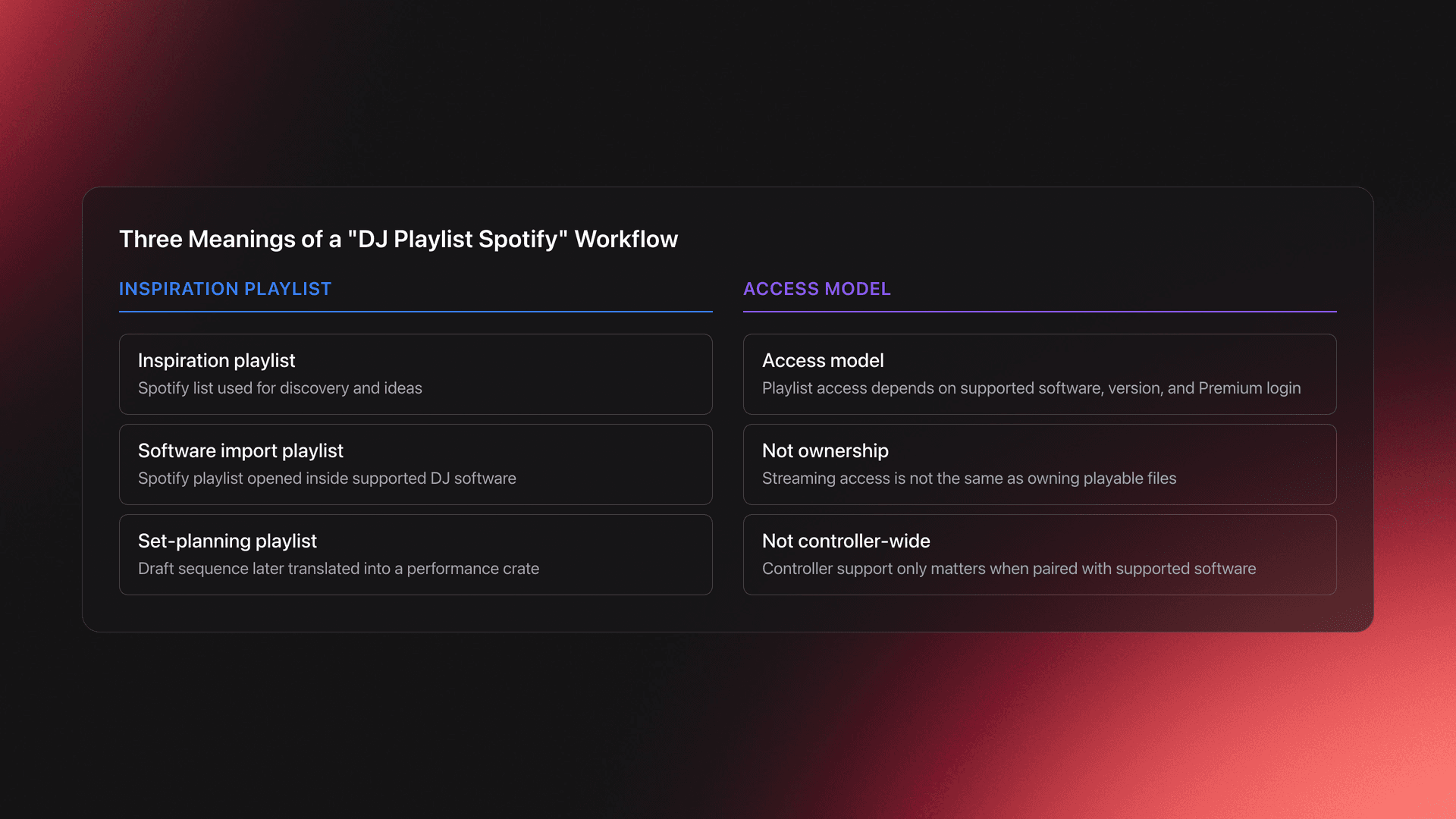The image size is (1456, 819).
Task: Select the "Inspiration playlist" card
Action: click(x=415, y=374)
